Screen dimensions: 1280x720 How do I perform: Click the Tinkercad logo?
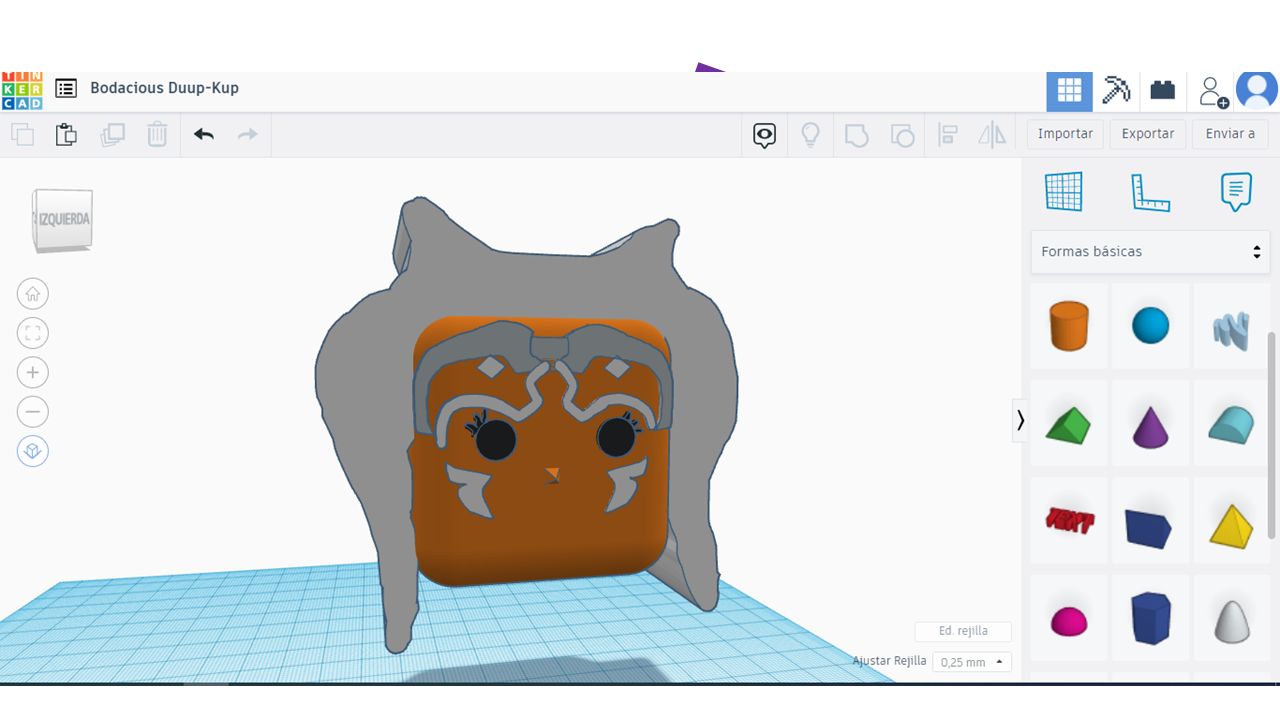tap(22, 90)
